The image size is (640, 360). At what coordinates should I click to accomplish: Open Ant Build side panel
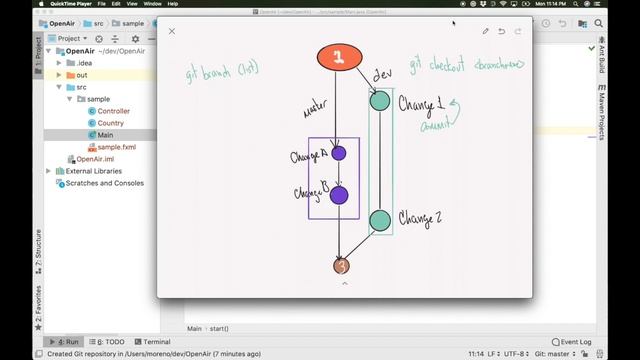602,55
